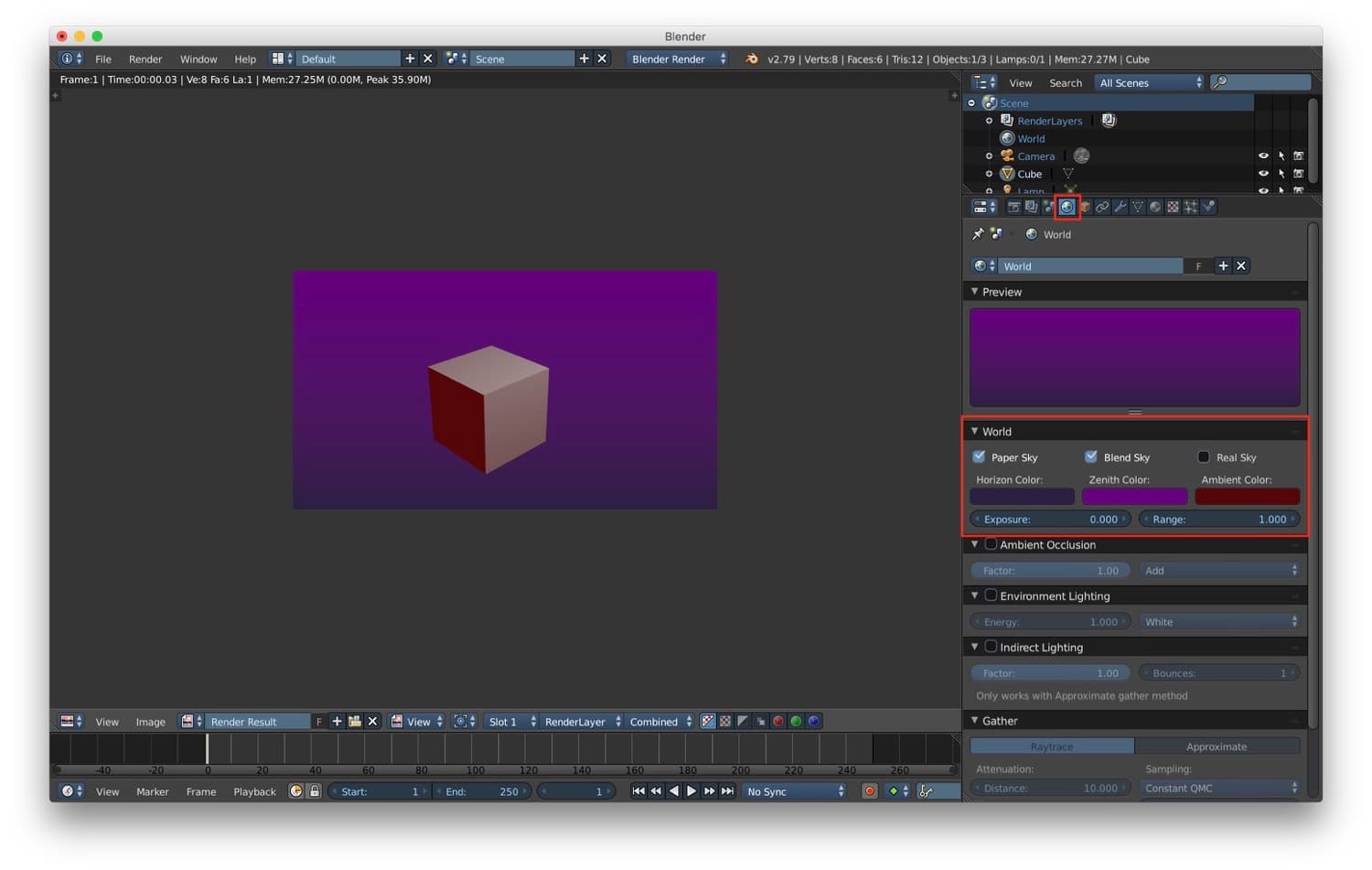Jump to the start frame
Viewport: 1372px width, 870px height.
(x=638, y=791)
